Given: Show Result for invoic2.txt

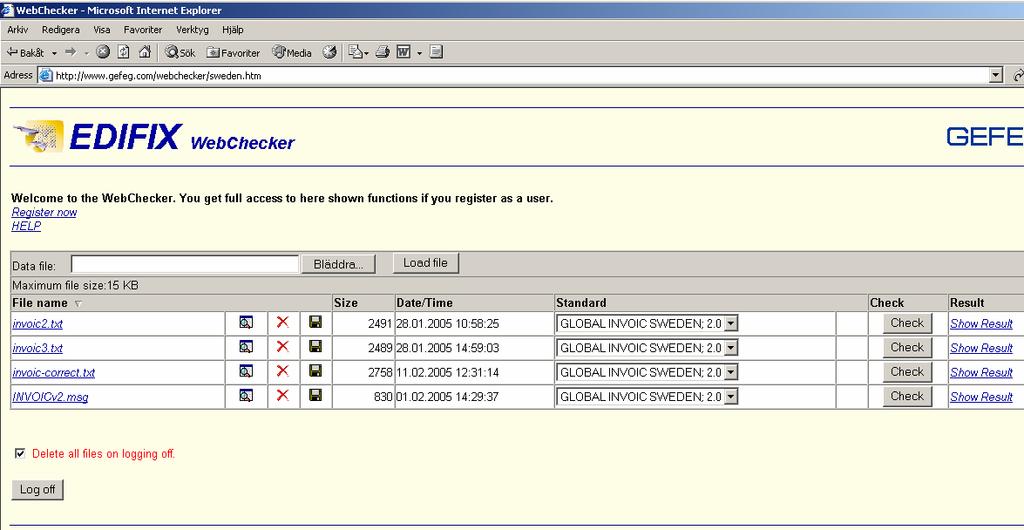Looking at the screenshot, I should [981, 324].
